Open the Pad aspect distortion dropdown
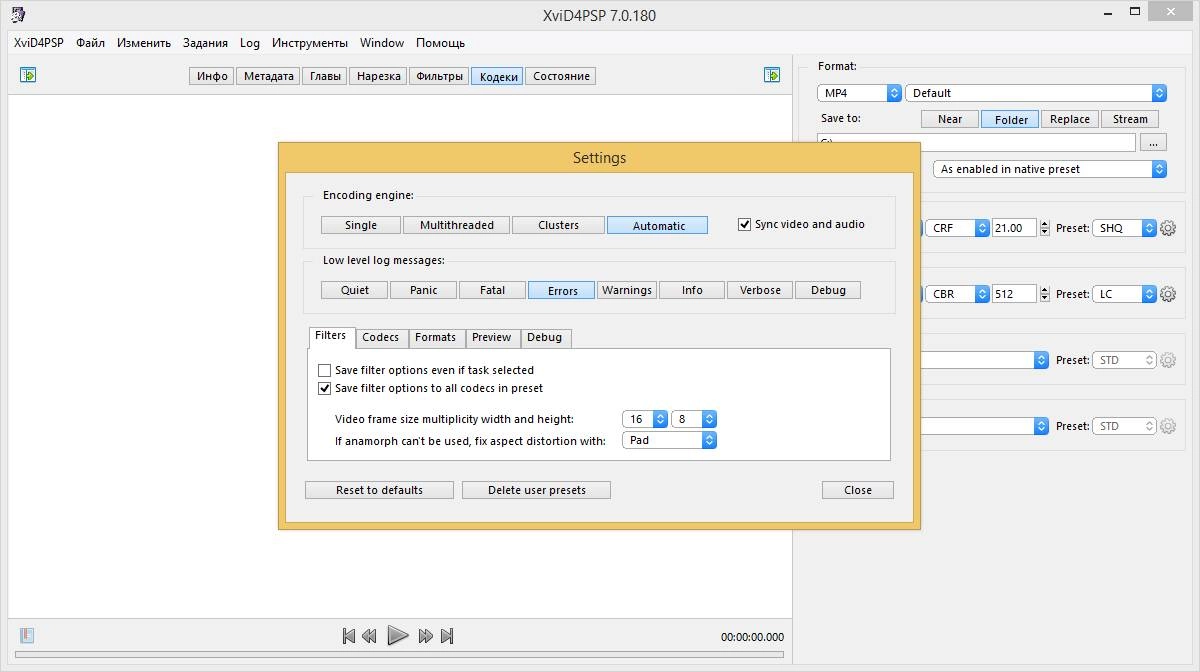The width and height of the screenshot is (1200, 672). click(669, 440)
